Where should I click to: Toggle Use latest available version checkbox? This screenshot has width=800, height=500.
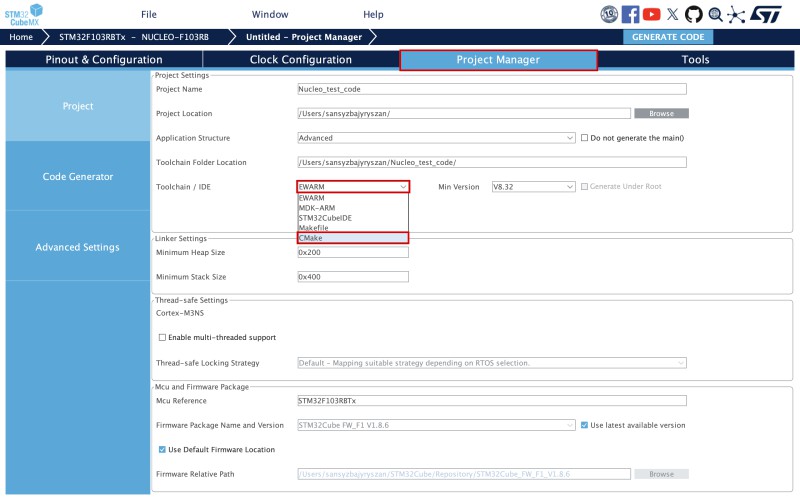tap(584, 425)
